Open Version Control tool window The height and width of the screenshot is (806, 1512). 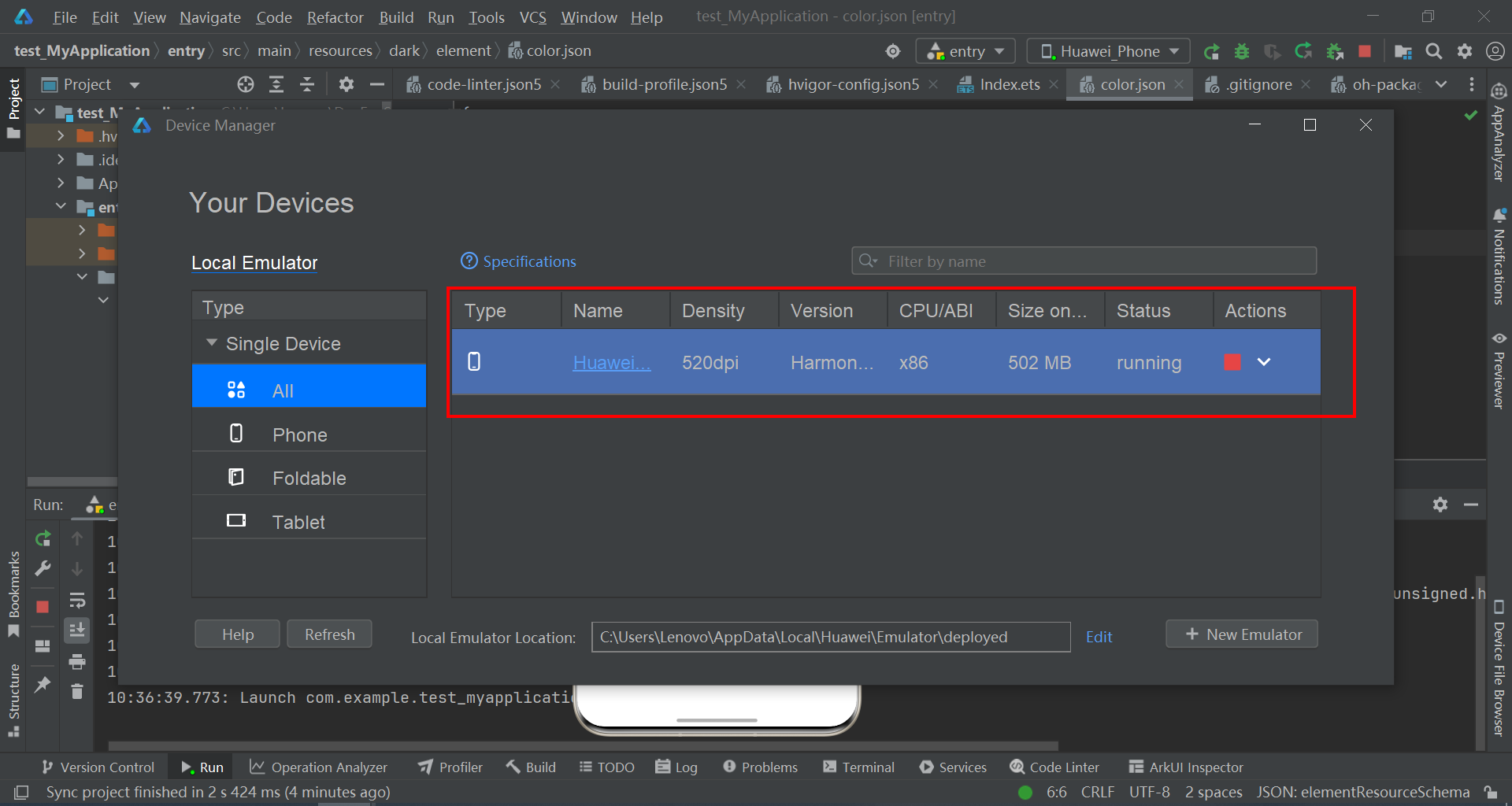98,767
